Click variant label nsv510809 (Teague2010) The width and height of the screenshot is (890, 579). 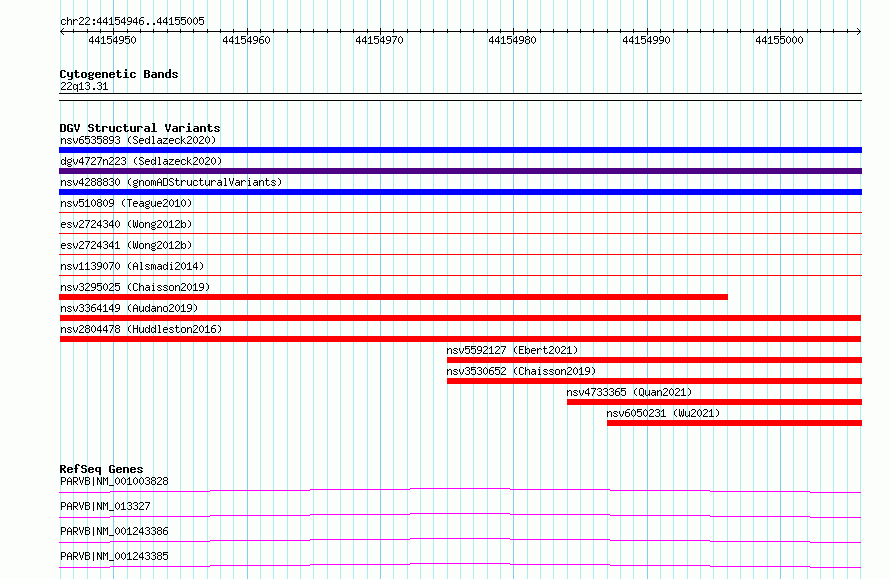click(x=126, y=203)
